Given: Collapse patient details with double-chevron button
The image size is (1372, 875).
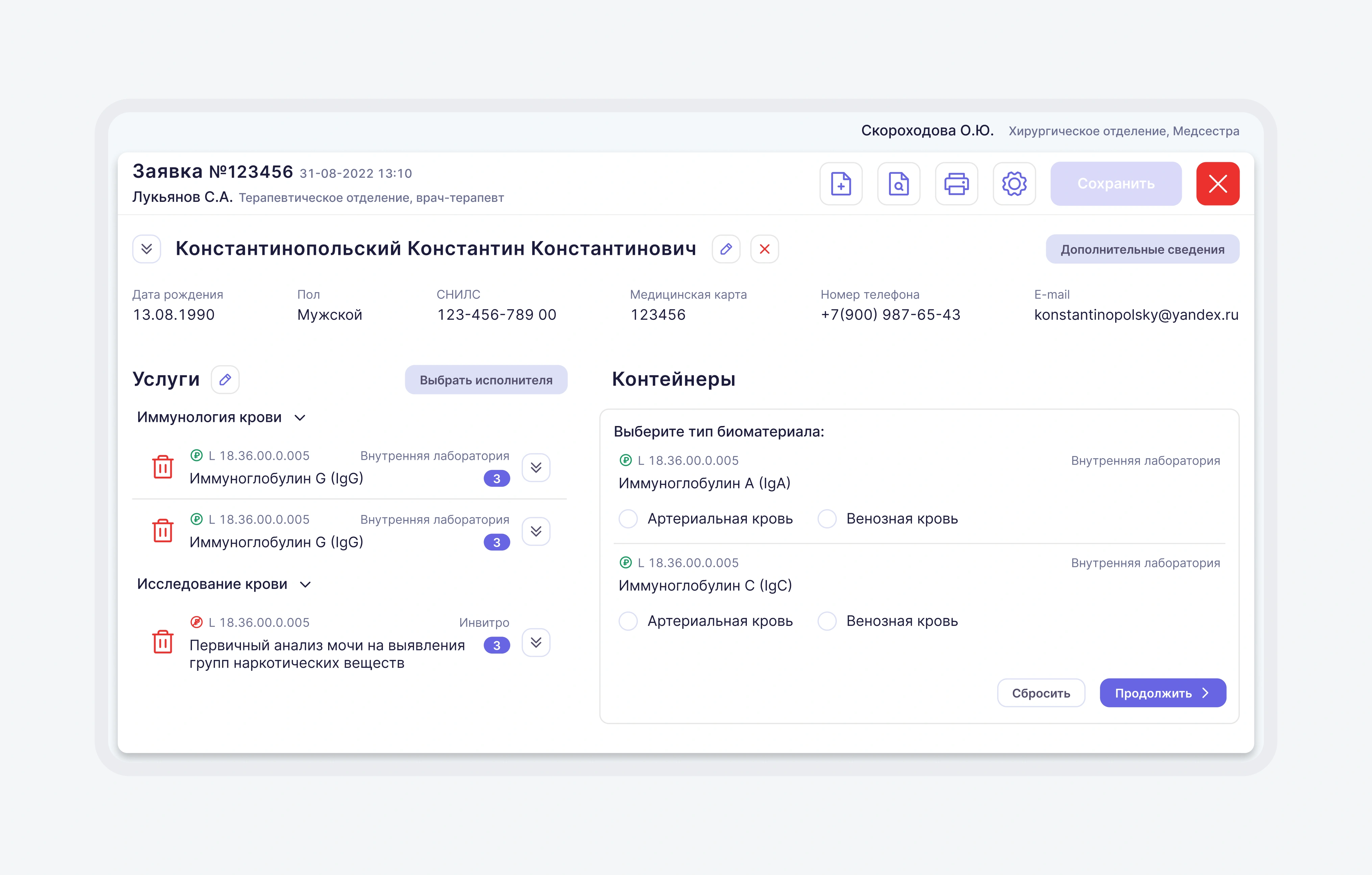Looking at the screenshot, I should pos(146,249).
